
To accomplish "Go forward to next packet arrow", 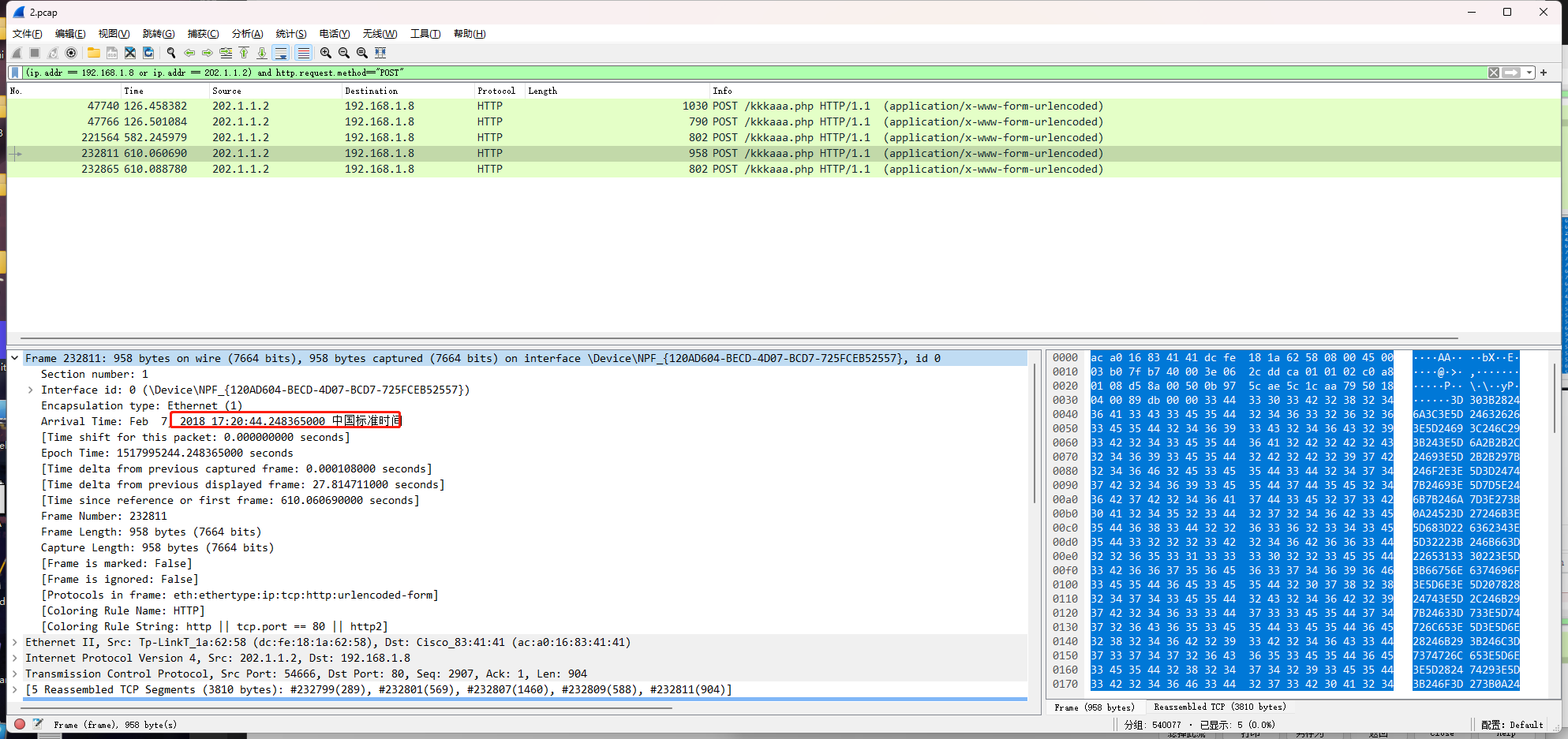I will coord(208,53).
